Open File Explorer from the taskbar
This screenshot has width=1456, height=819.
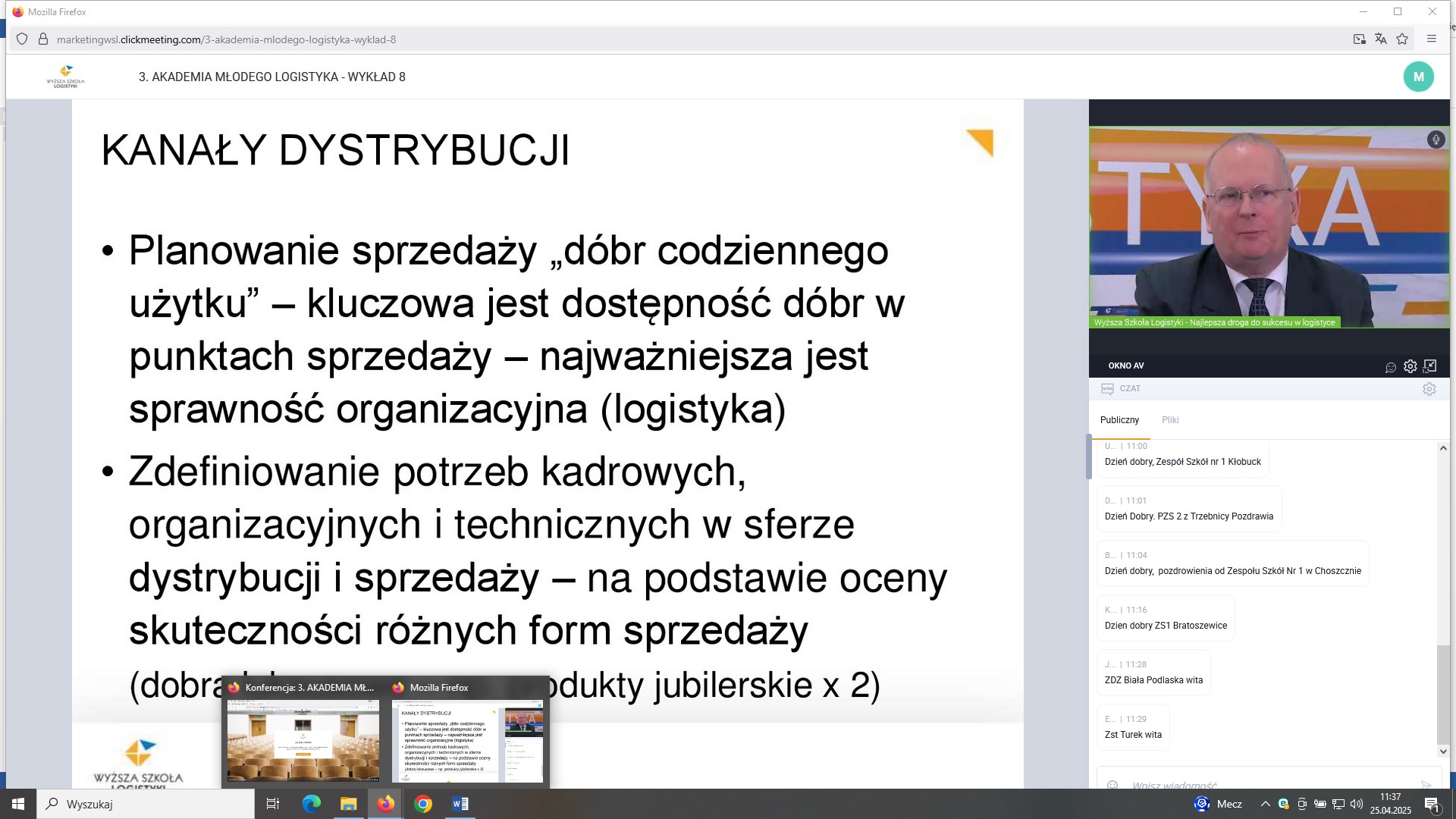tap(348, 804)
